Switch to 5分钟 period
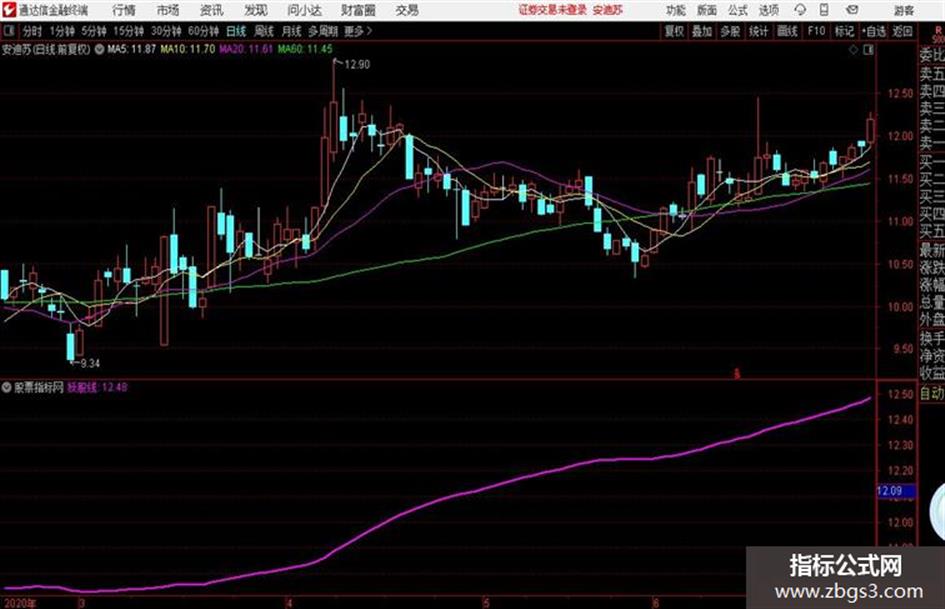Viewport: 945px width, 609px height. [x=93, y=31]
